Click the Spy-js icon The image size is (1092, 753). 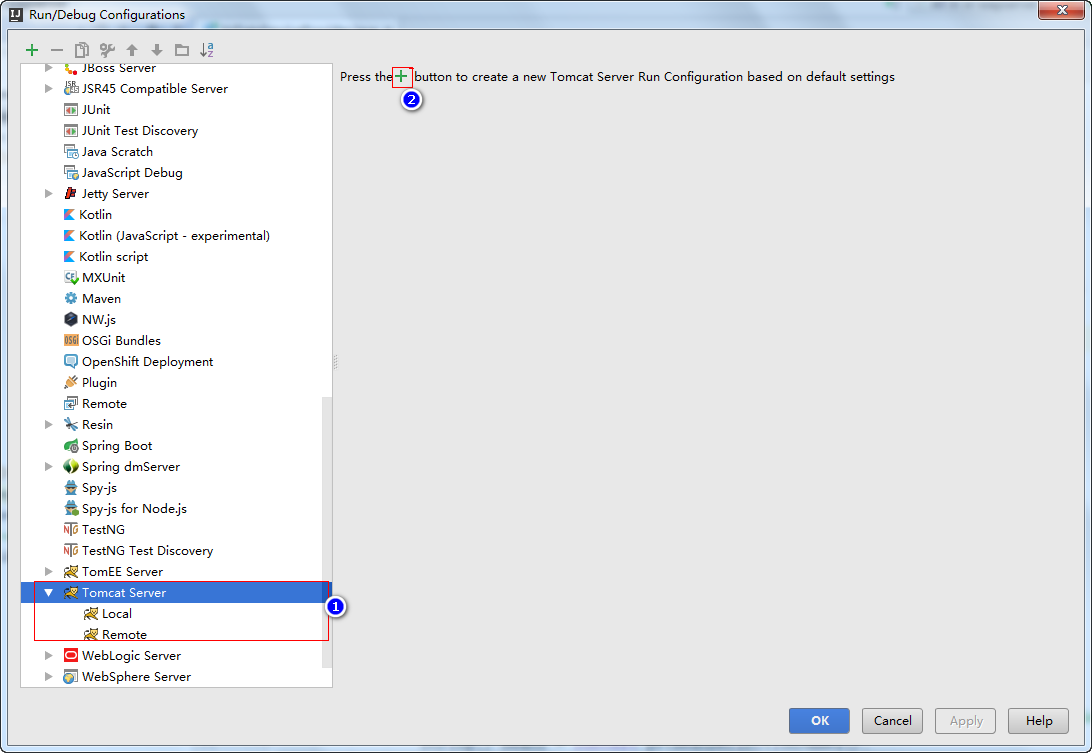[x=70, y=488]
